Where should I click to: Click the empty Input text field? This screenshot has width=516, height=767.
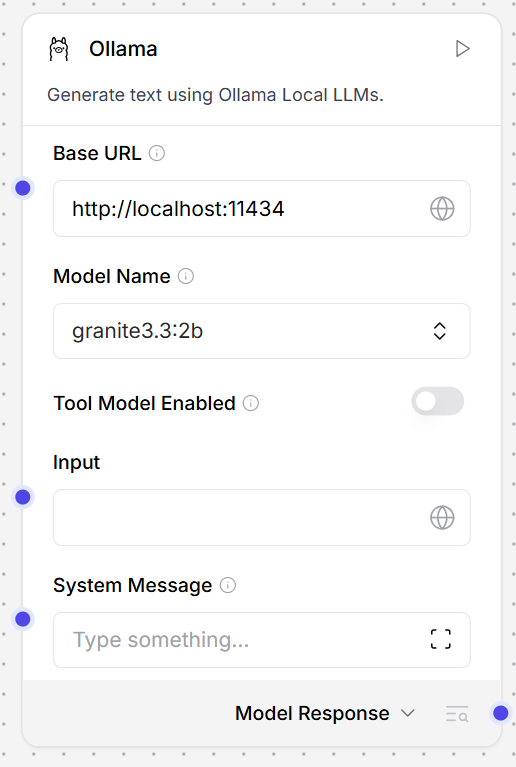[262, 518]
